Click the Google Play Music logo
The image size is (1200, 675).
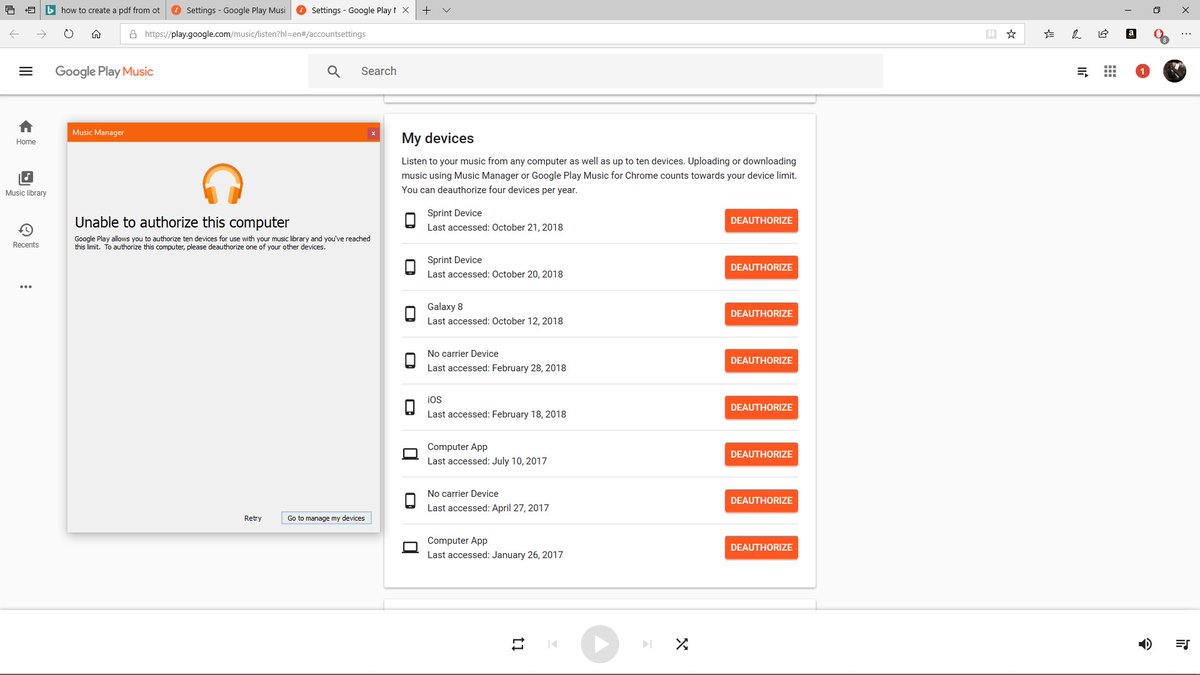point(104,71)
